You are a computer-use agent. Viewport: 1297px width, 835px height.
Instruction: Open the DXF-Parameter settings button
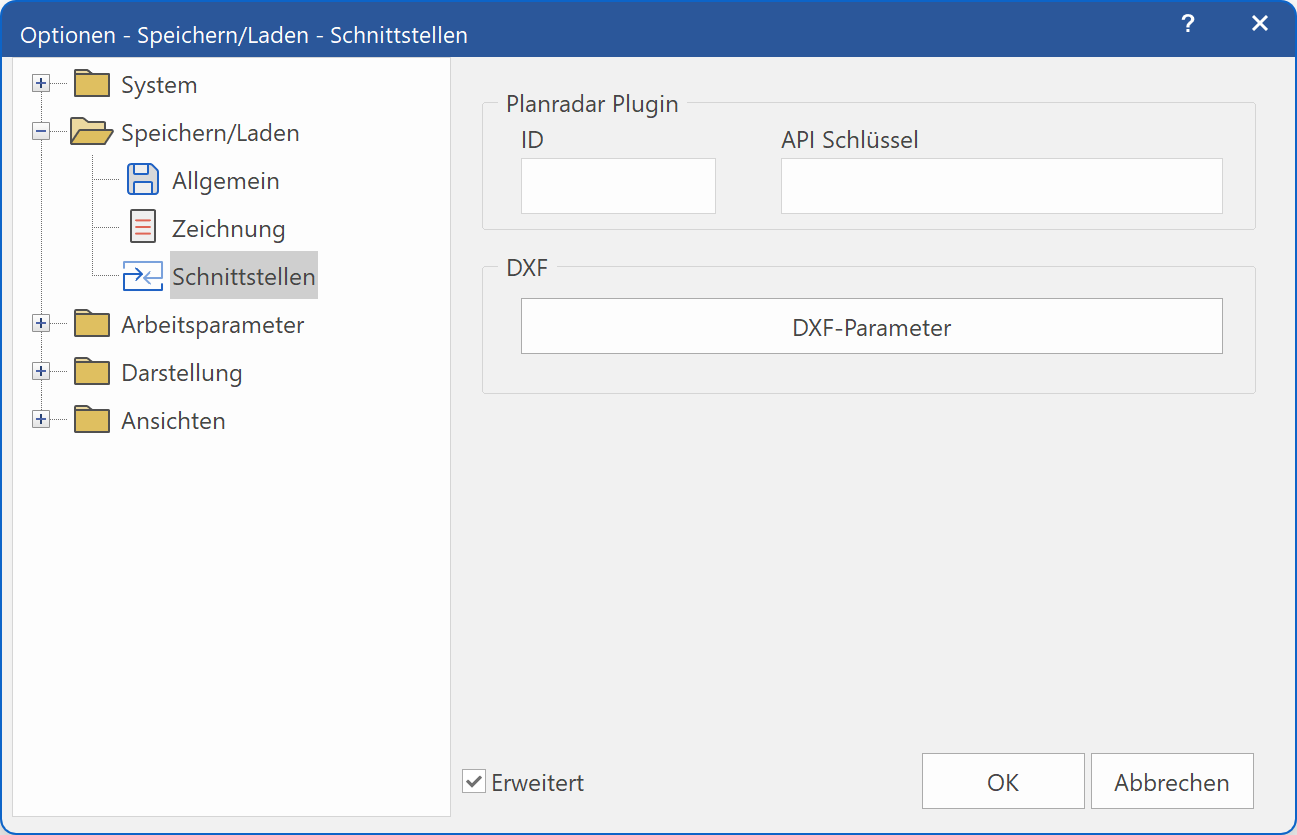[871, 326]
